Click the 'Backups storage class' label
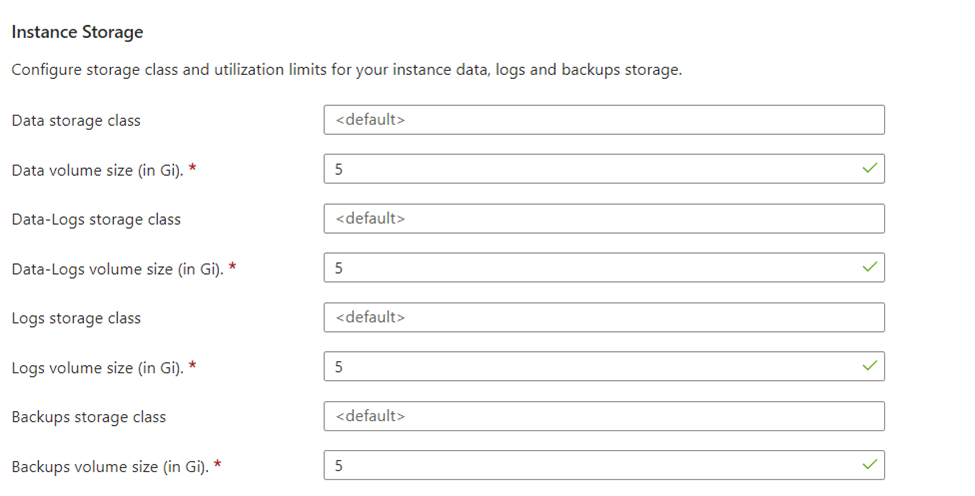975x496 pixels. click(88, 417)
